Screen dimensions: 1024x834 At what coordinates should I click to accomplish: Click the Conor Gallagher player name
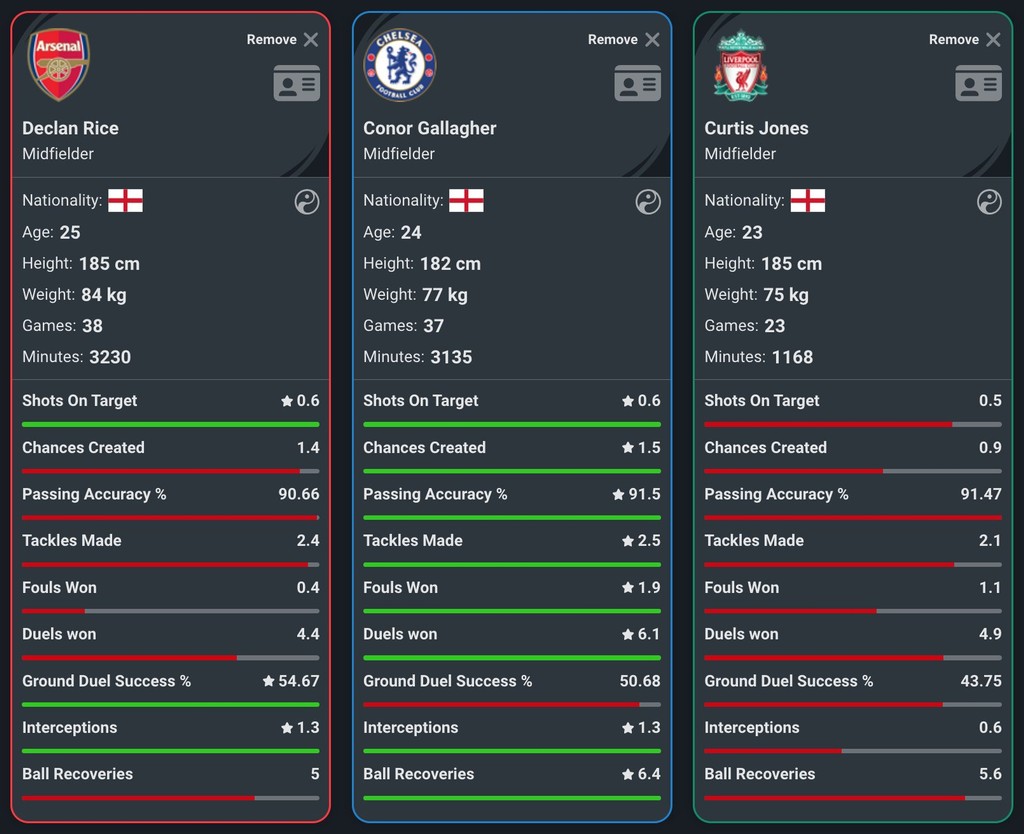[x=429, y=128]
